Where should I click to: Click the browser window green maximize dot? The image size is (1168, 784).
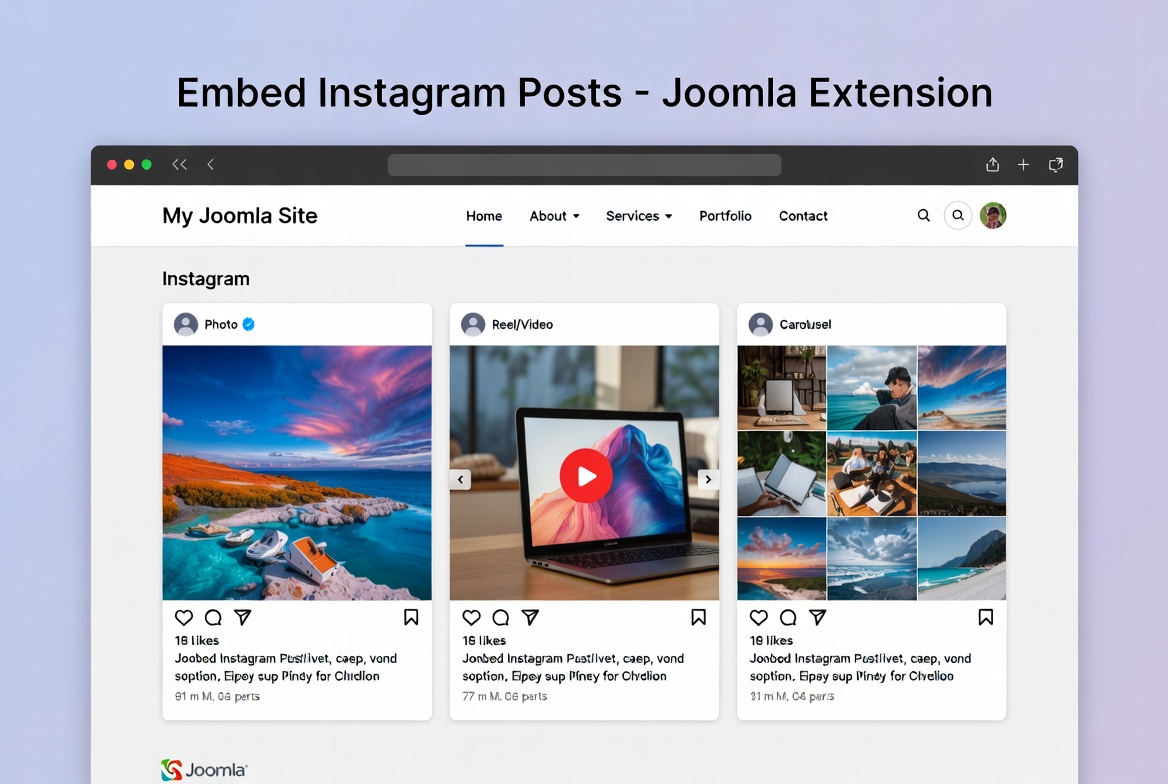[x=147, y=165]
